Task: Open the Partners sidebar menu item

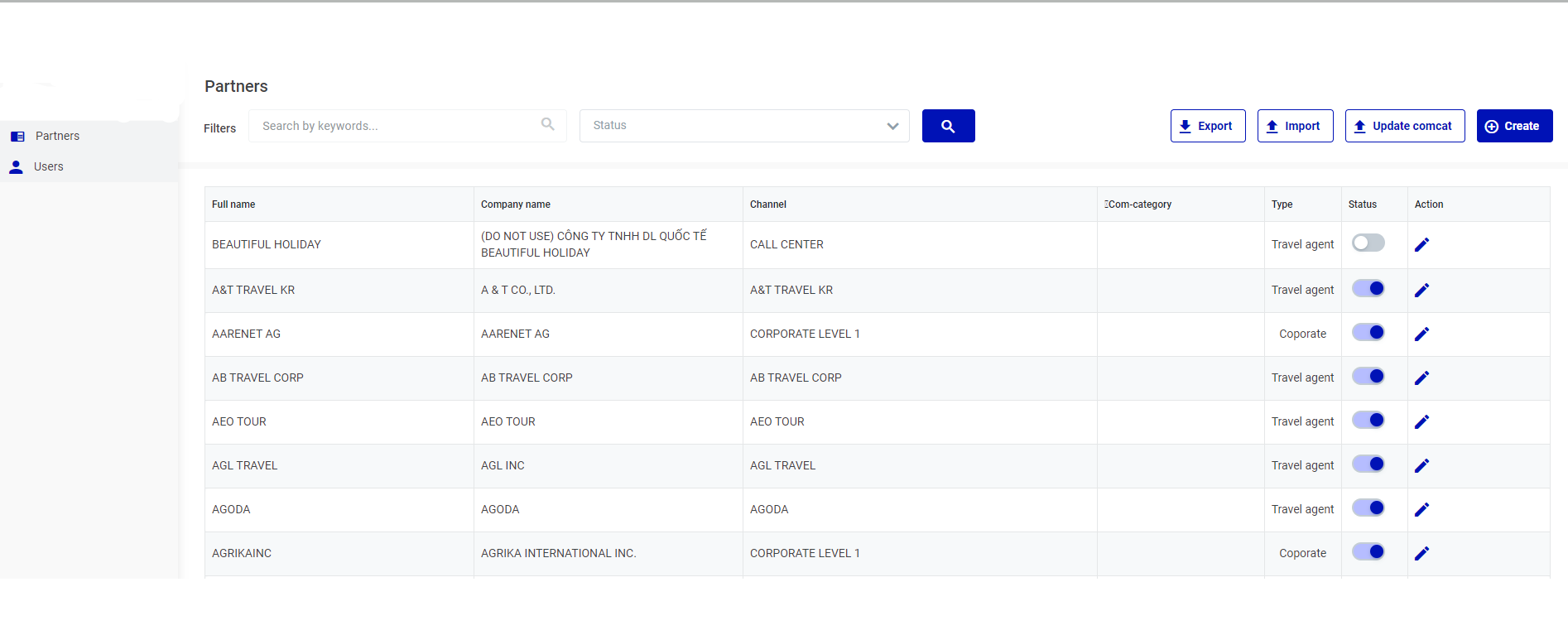Action: [57, 136]
